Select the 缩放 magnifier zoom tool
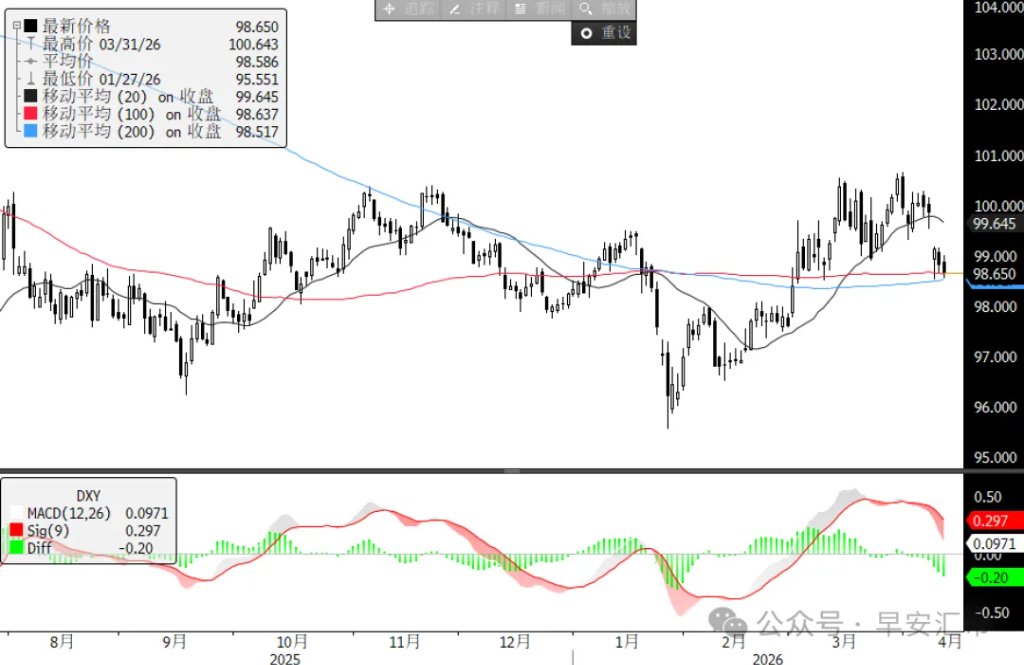The height and width of the screenshot is (665, 1024). point(602,11)
